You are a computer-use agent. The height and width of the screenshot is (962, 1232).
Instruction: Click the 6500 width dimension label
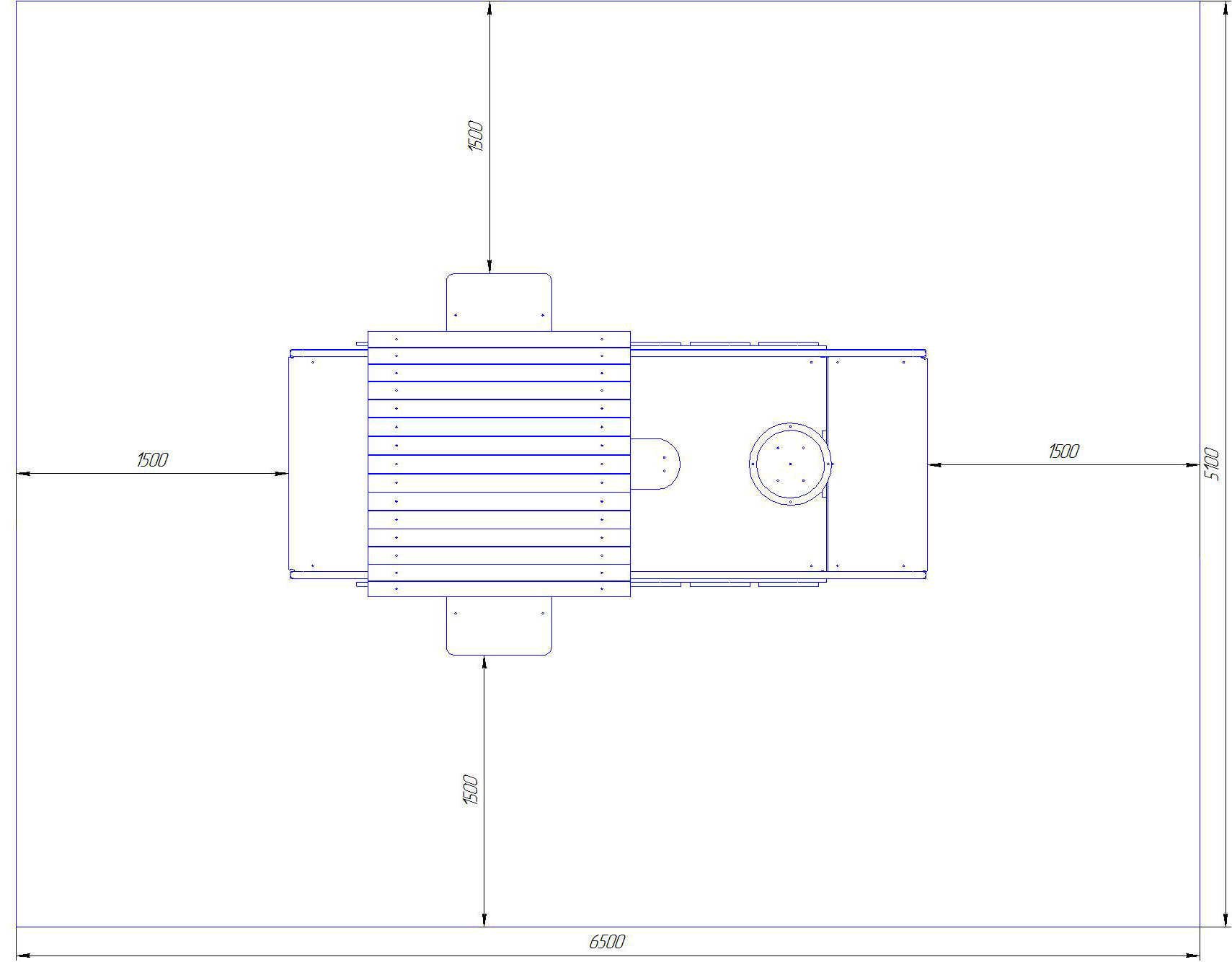point(607,942)
